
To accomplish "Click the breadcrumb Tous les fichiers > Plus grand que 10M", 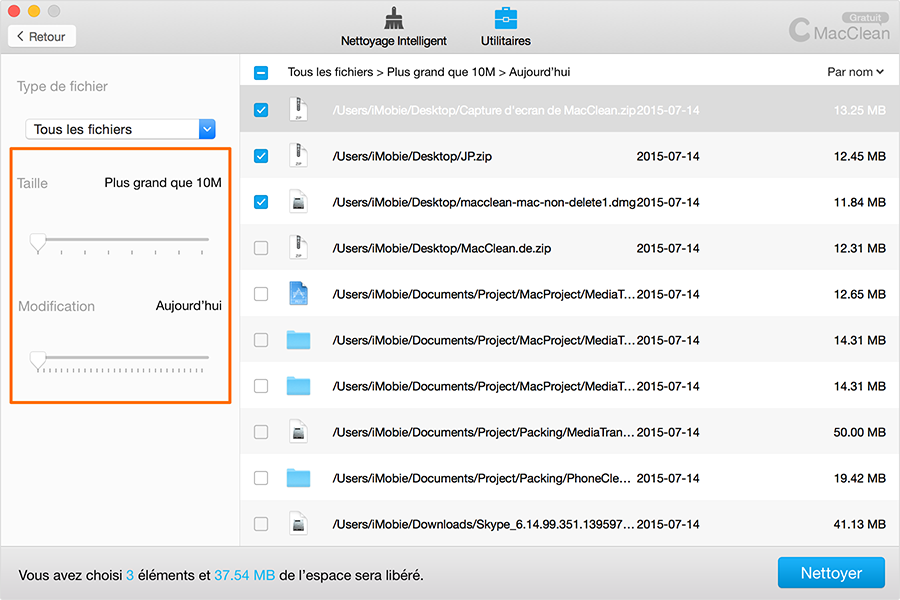I will point(391,72).
